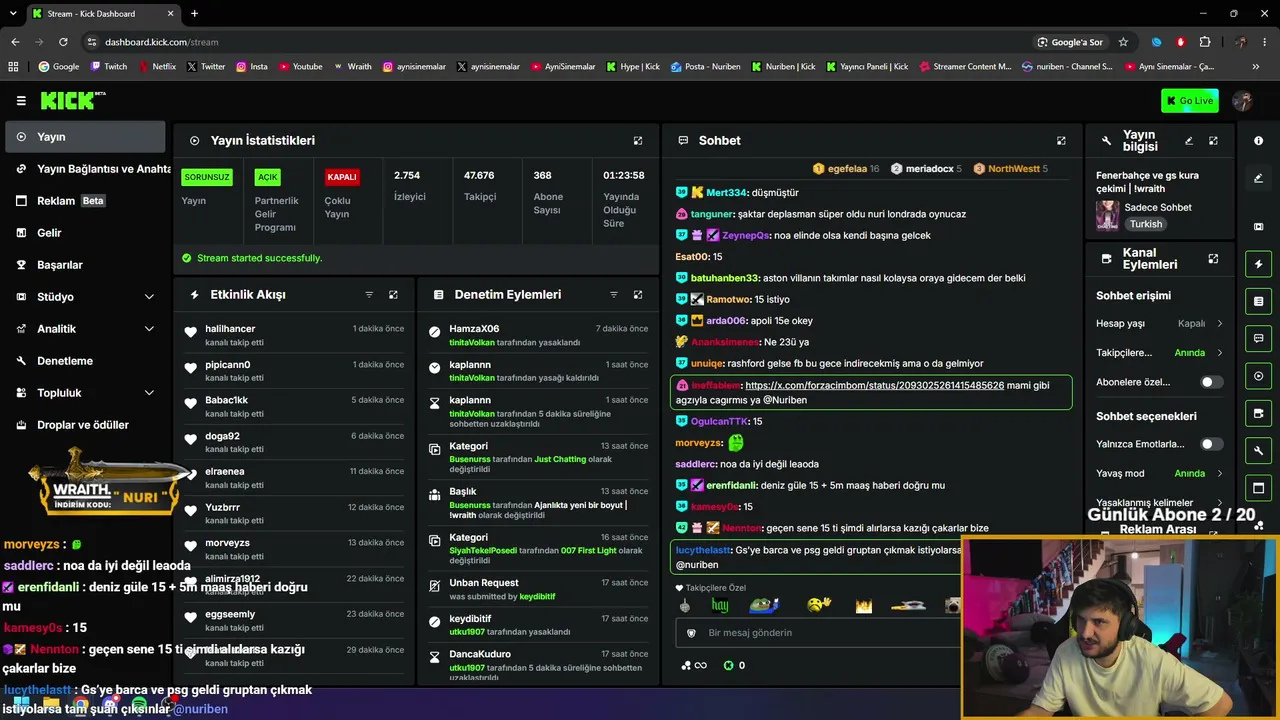Viewport: 1280px width, 720px height.
Task: Open the Denetim Eylemleri filter
Action: [x=614, y=295]
